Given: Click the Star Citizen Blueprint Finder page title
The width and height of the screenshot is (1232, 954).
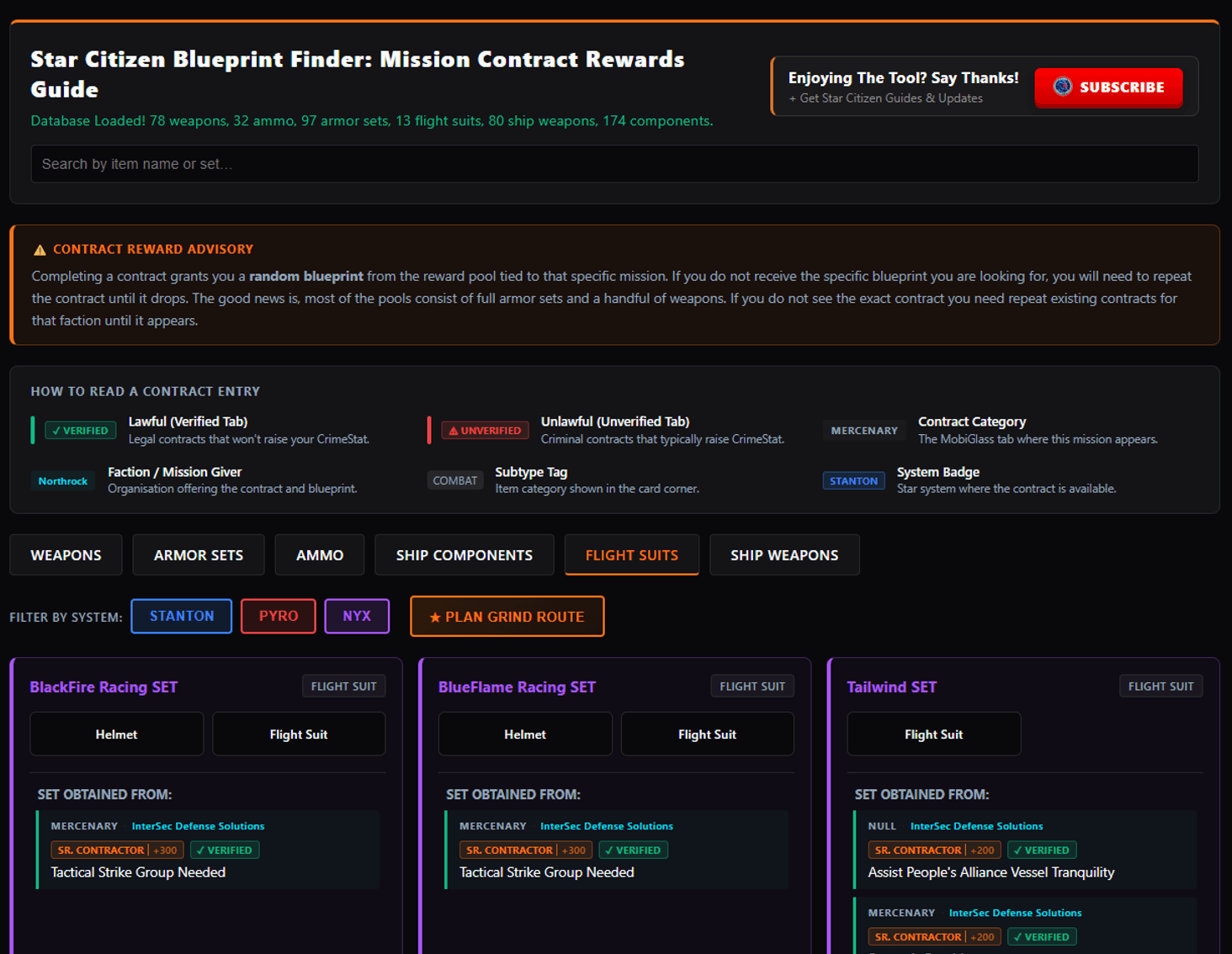Looking at the screenshot, I should point(358,74).
